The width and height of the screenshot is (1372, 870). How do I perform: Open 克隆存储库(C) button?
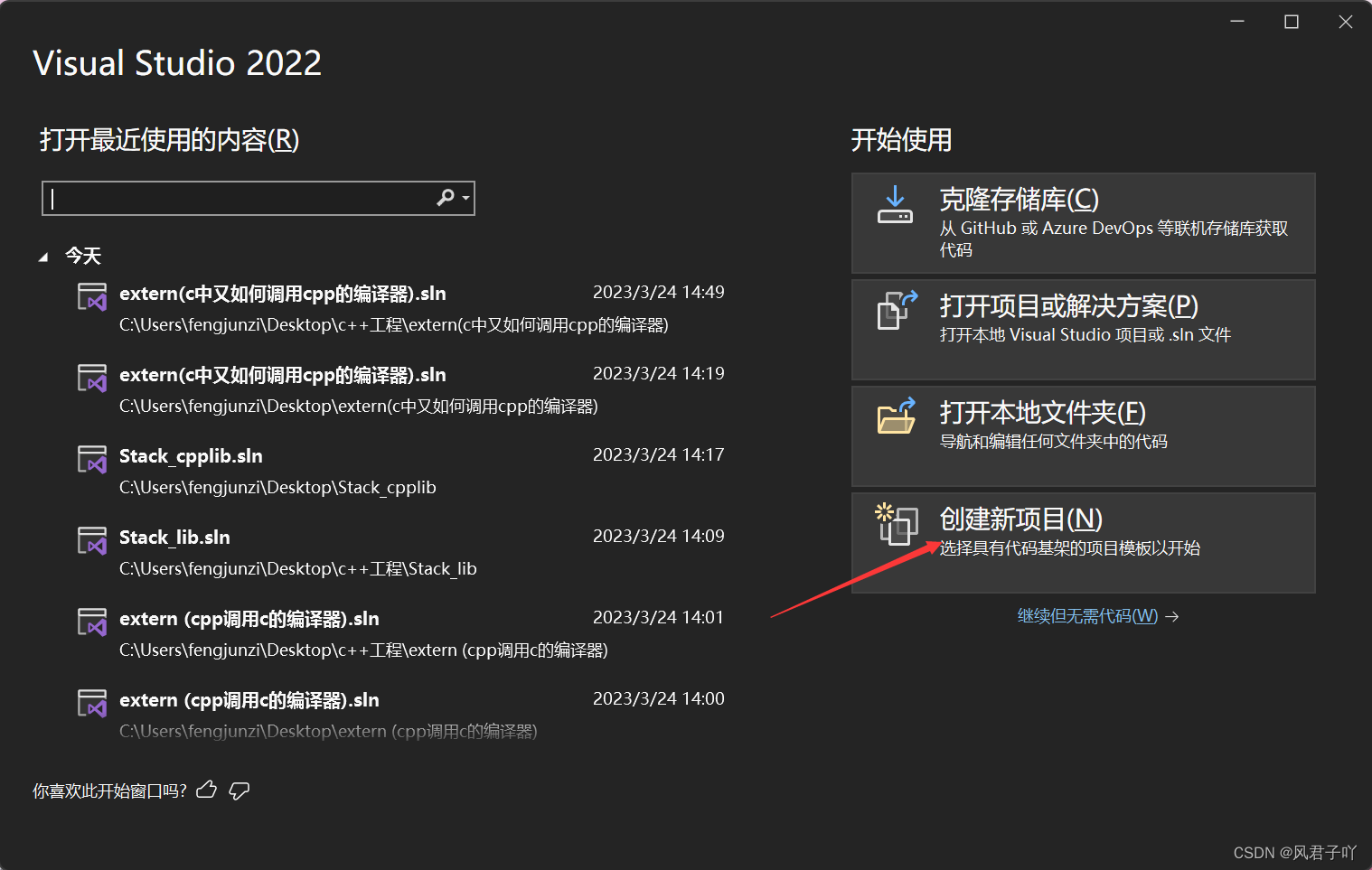1083,223
